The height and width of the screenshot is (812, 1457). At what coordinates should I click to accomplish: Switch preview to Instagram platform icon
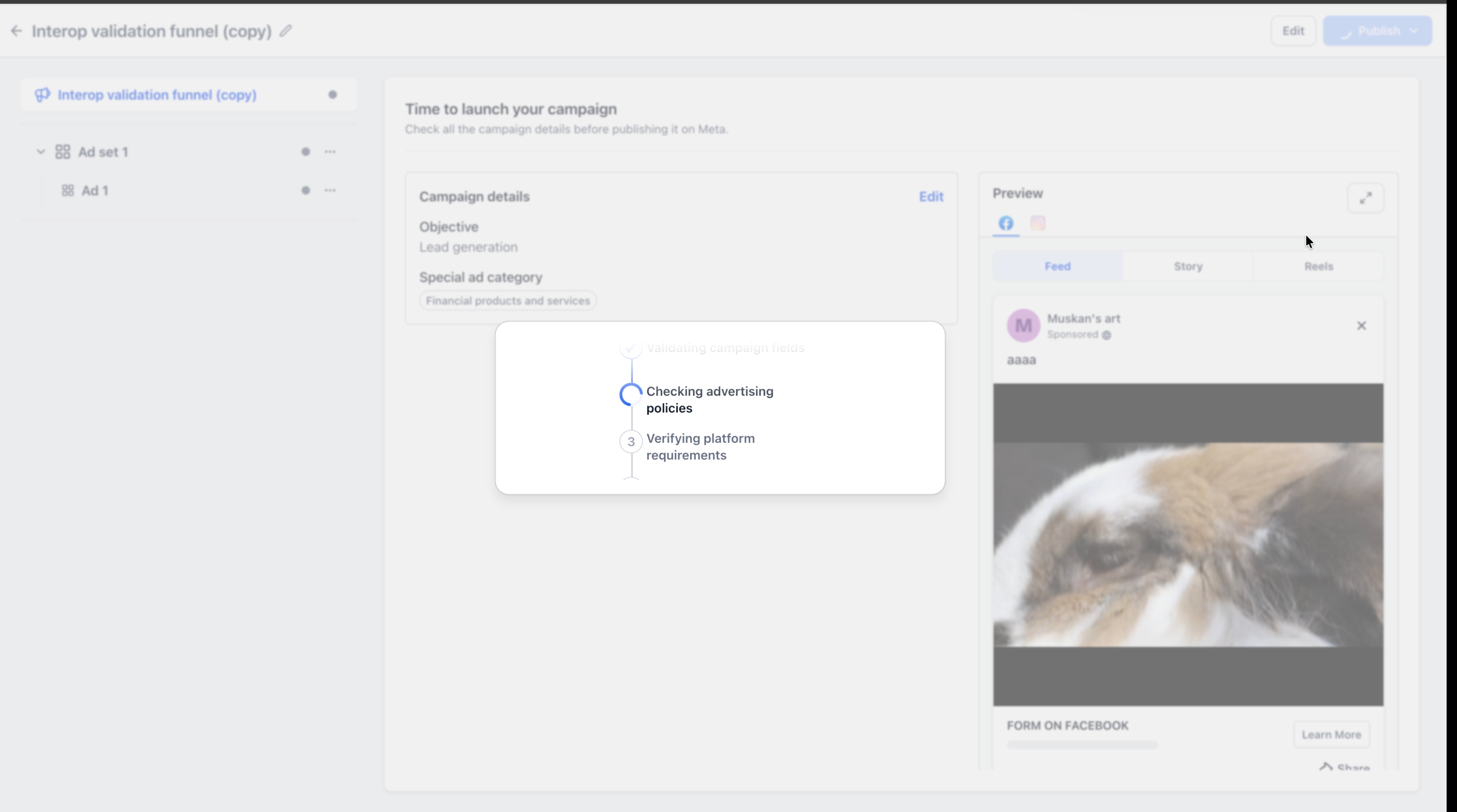tap(1037, 223)
